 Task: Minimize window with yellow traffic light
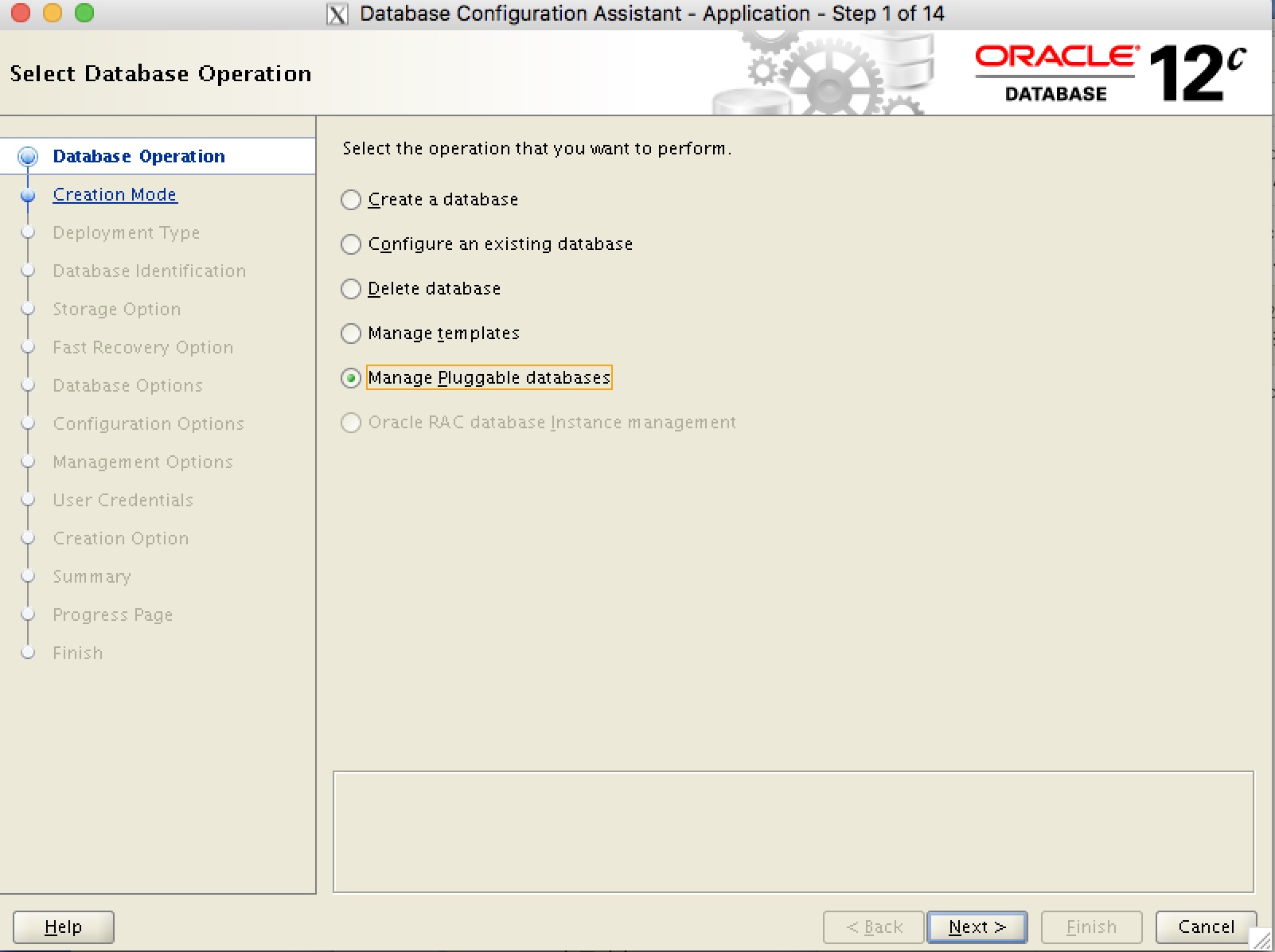[53, 13]
